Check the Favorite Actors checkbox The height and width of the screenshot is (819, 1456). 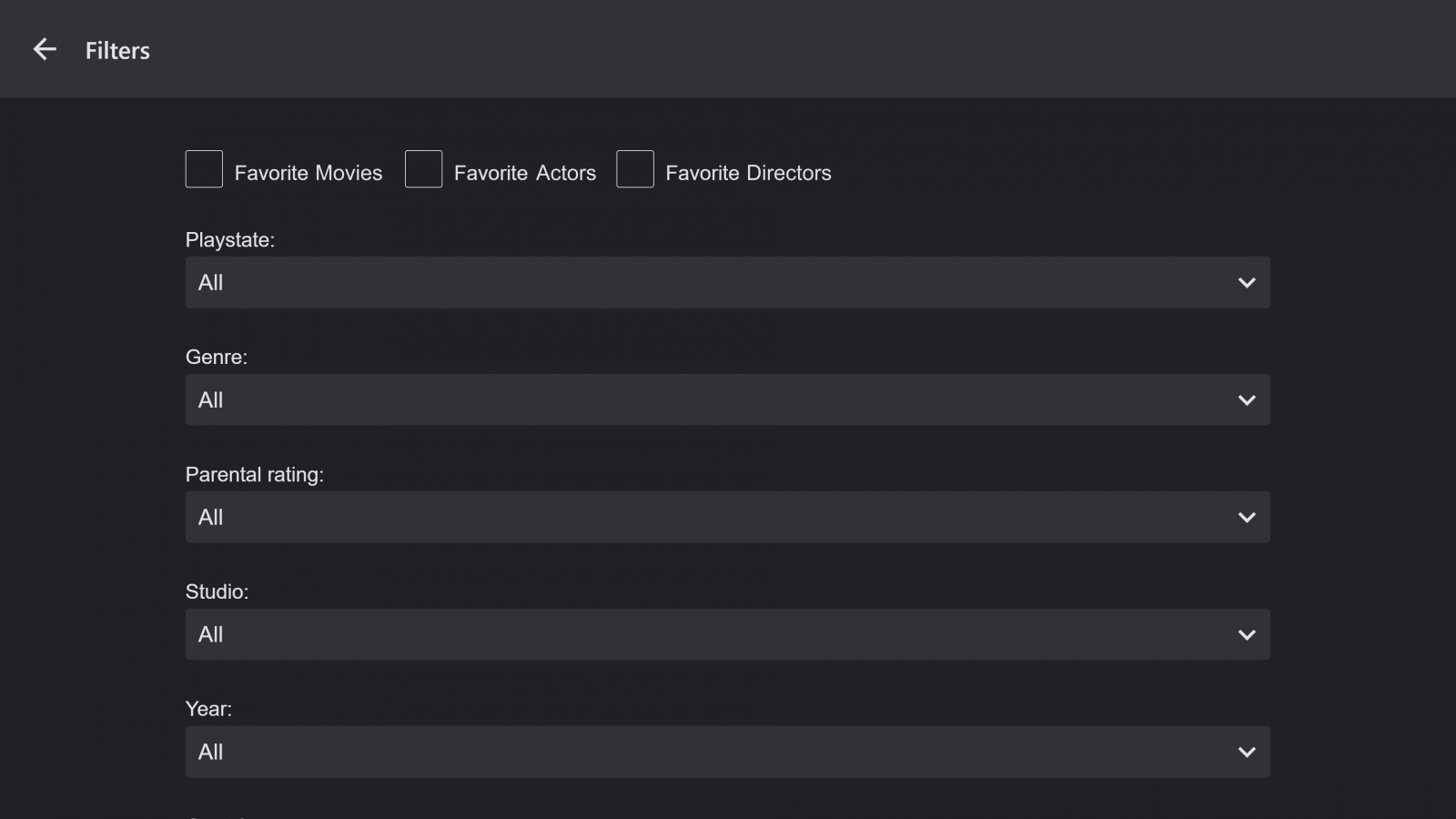tap(423, 169)
